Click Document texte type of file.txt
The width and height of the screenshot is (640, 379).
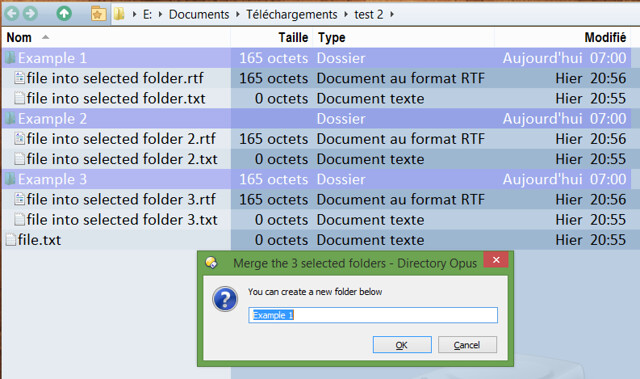click(370, 240)
